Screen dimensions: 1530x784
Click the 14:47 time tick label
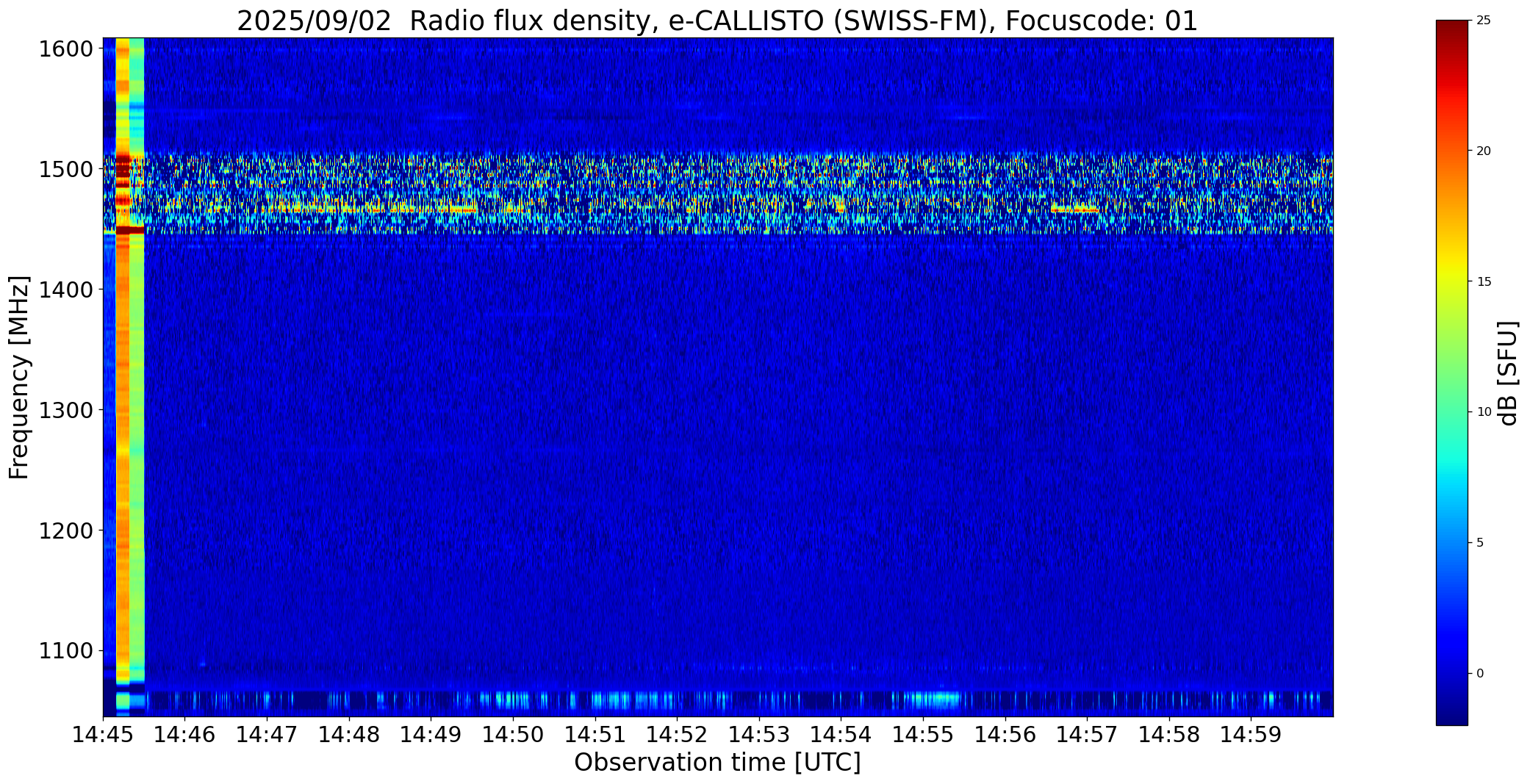(267, 734)
